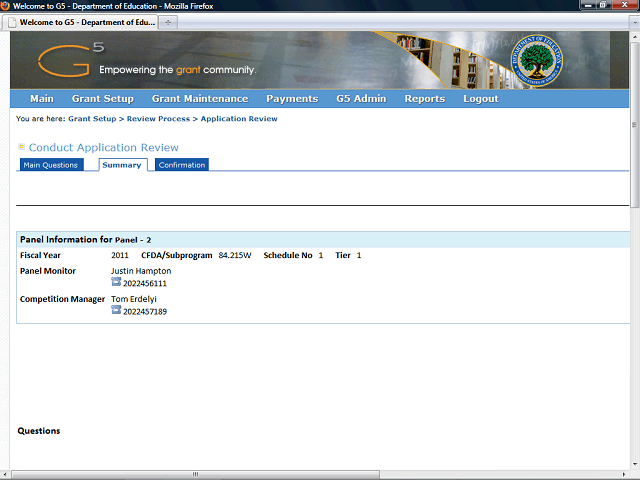Viewport: 640px width, 480px height.
Task: Click the small icon beside Conduct Application Review
Action: coord(22,147)
